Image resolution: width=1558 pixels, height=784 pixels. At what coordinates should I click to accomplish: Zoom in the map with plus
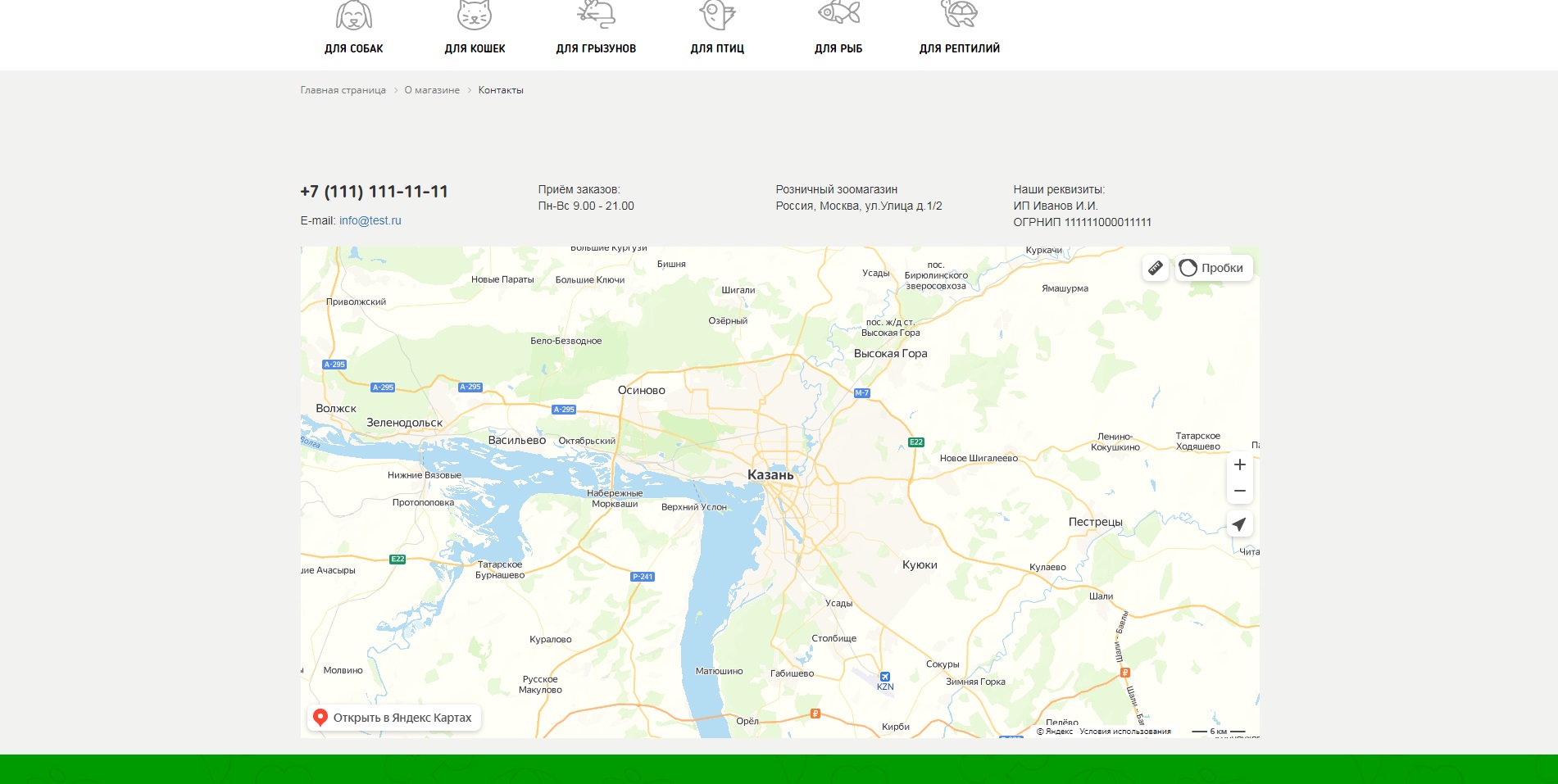tap(1239, 465)
